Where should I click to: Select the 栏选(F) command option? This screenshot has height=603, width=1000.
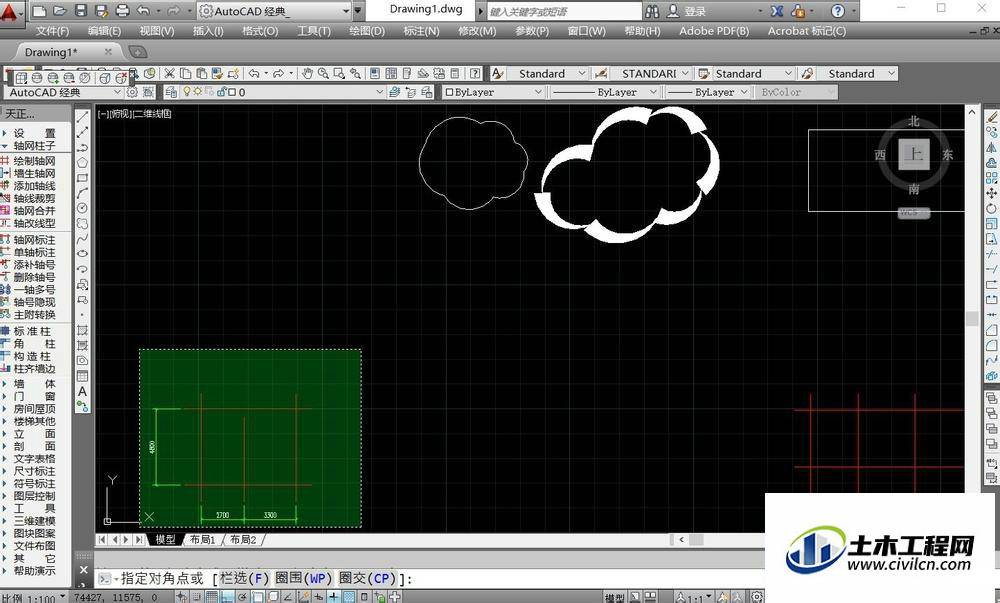[x=244, y=579]
